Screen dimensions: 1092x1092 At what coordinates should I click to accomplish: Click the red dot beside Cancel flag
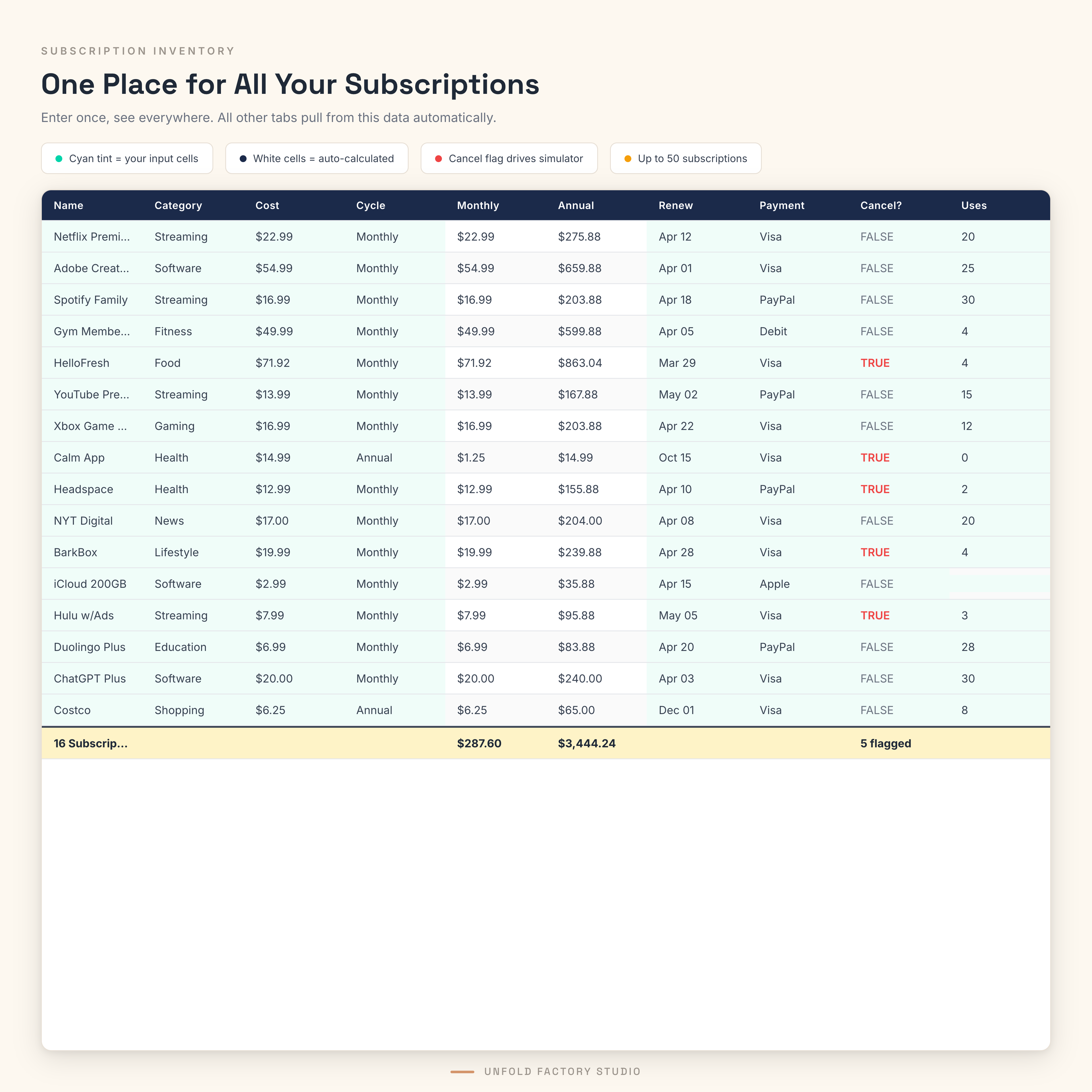click(x=439, y=159)
